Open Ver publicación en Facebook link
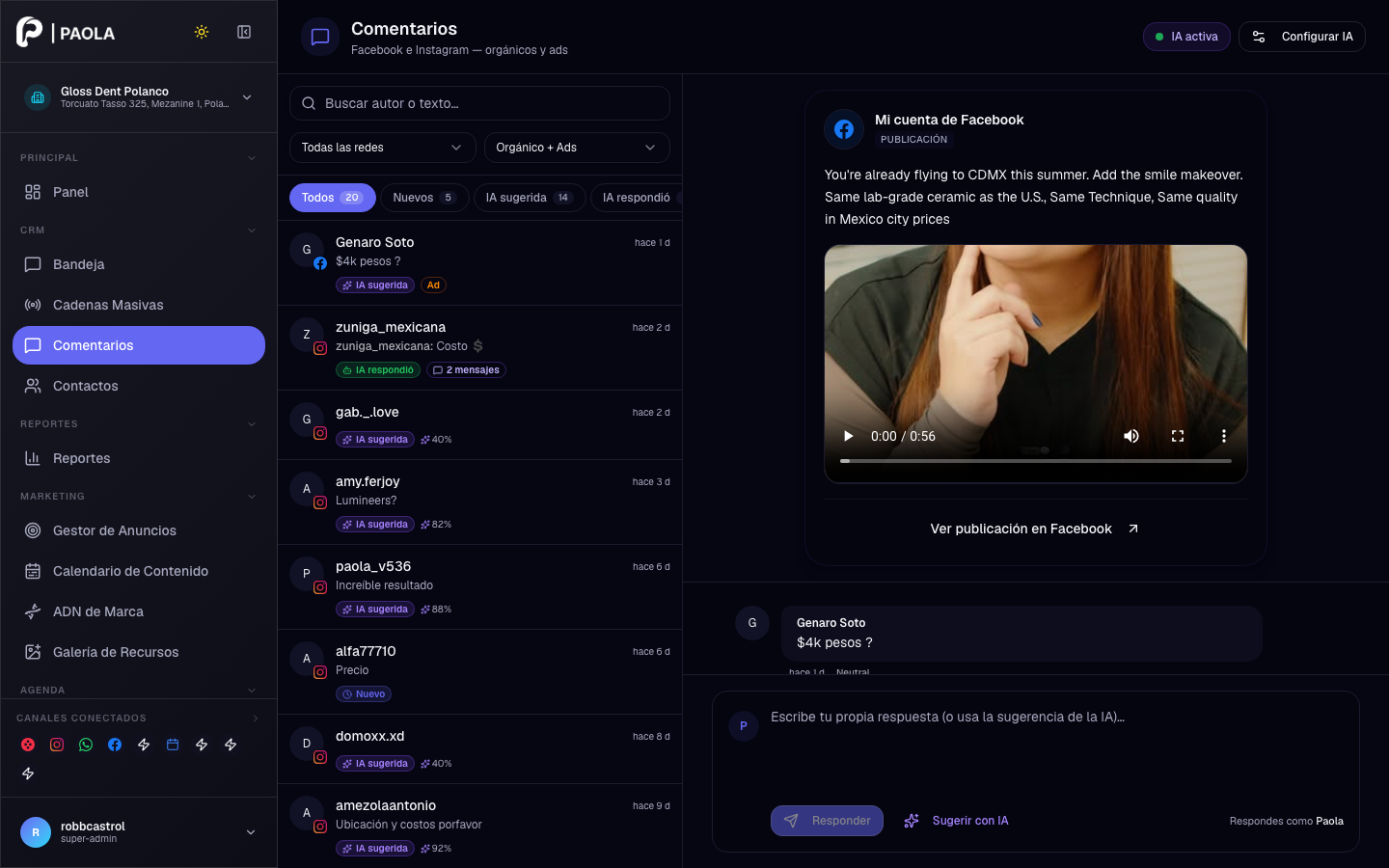The image size is (1389, 868). tap(1035, 529)
